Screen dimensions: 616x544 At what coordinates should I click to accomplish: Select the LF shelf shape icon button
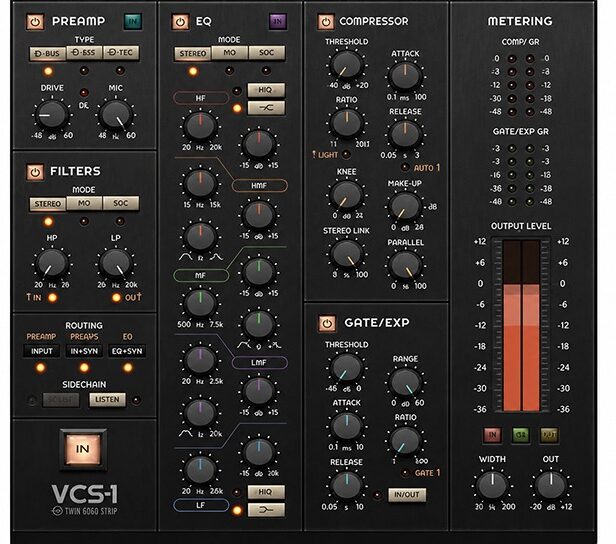266,510
